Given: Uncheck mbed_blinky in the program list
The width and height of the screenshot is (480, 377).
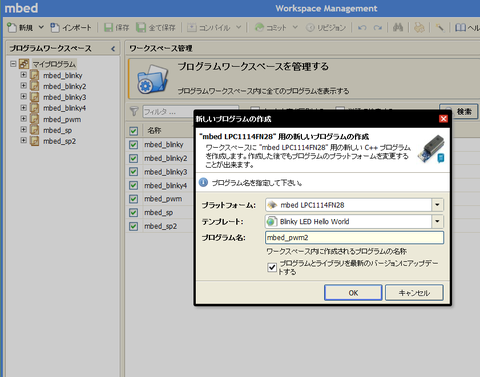Looking at the screenshot, I should 134,145.
